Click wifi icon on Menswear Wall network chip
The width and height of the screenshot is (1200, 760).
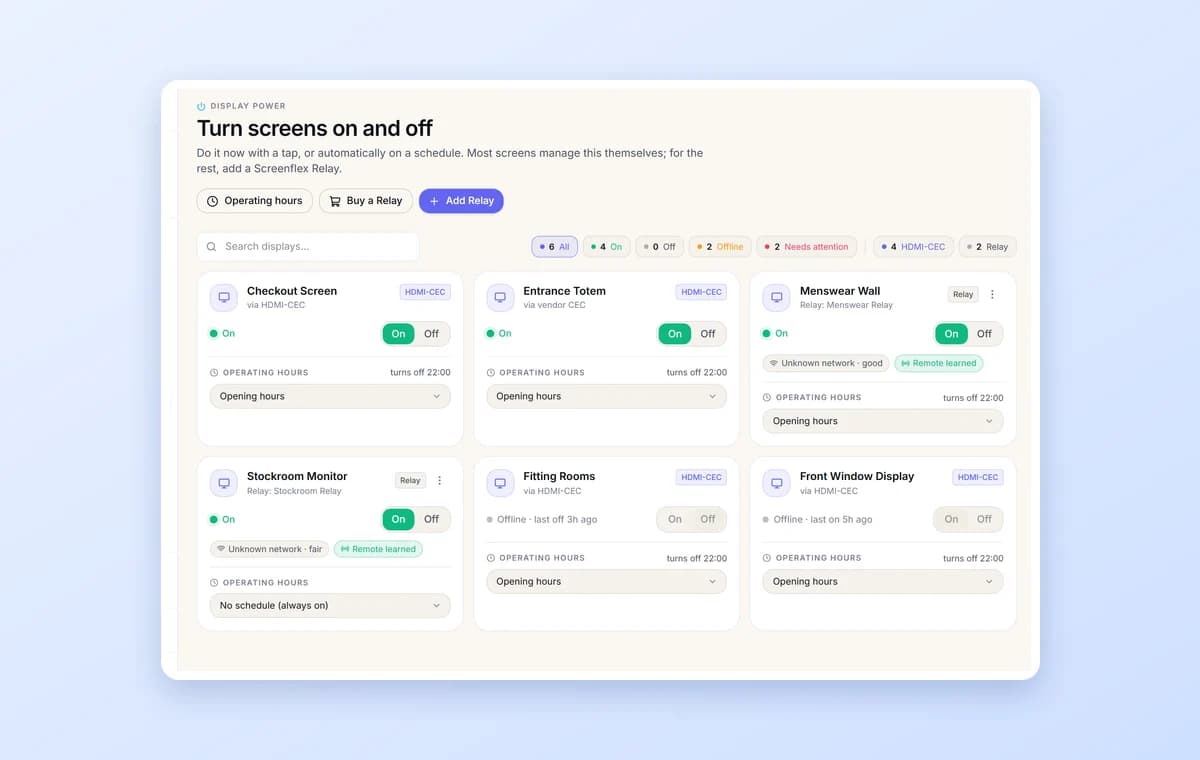pos(774,363)
